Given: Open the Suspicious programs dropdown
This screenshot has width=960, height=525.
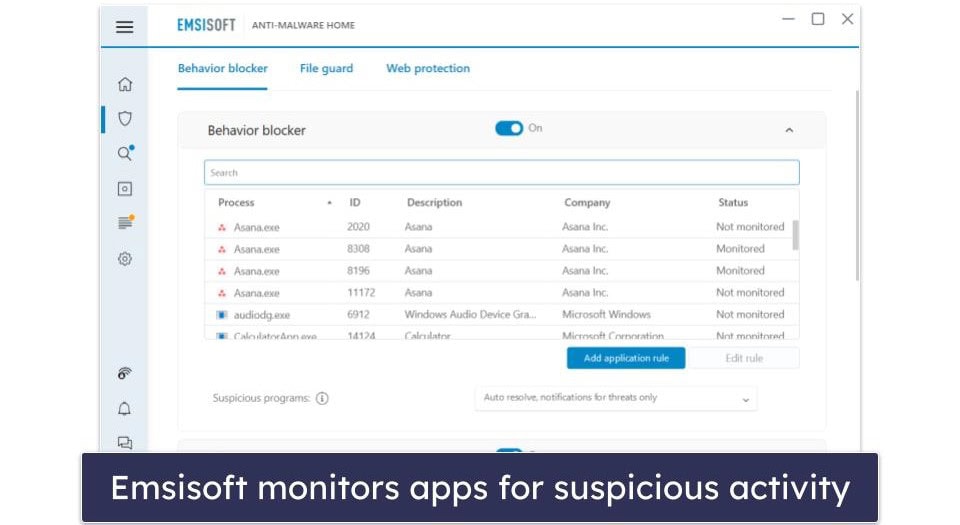Looking at the screenshot, I should (x=616, y=398).
